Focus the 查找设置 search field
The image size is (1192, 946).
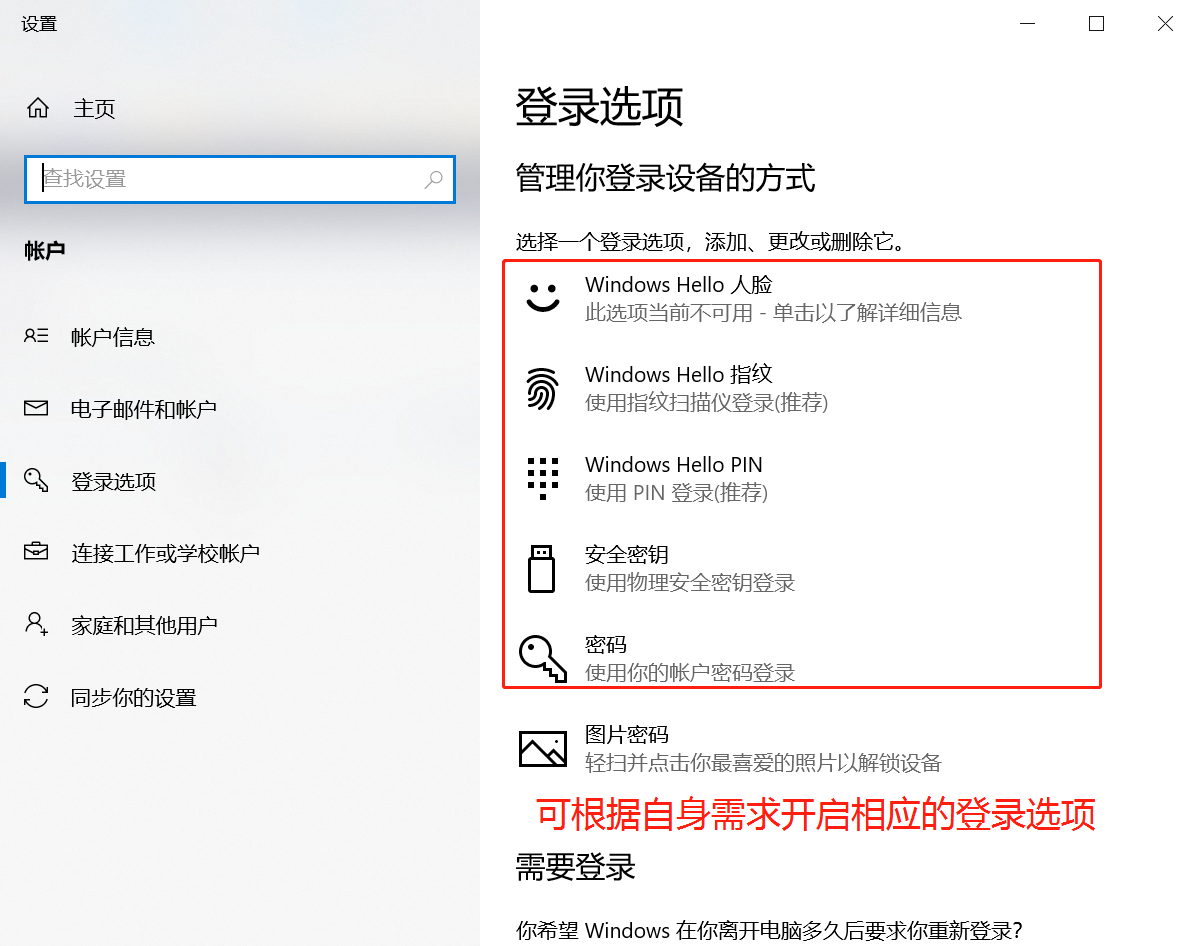pos(239,179)
